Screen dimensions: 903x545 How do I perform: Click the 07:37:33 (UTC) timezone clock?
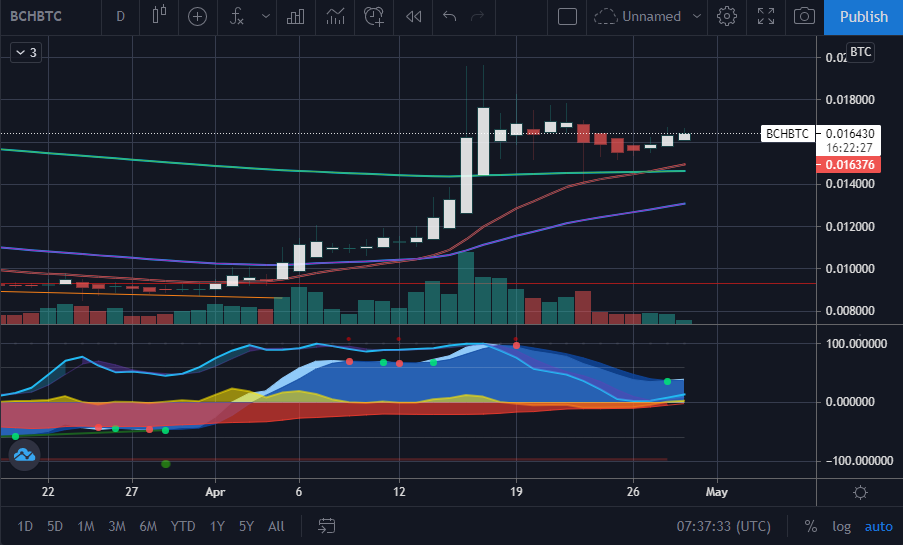(x=723, y=526)
